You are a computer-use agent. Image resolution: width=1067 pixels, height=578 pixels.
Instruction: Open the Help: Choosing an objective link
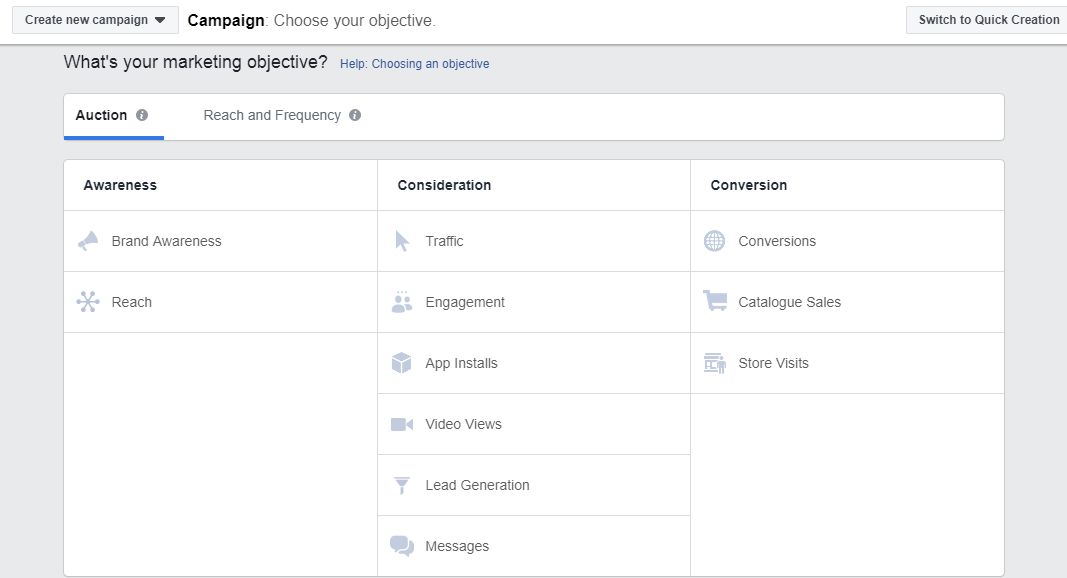(417, 64)
